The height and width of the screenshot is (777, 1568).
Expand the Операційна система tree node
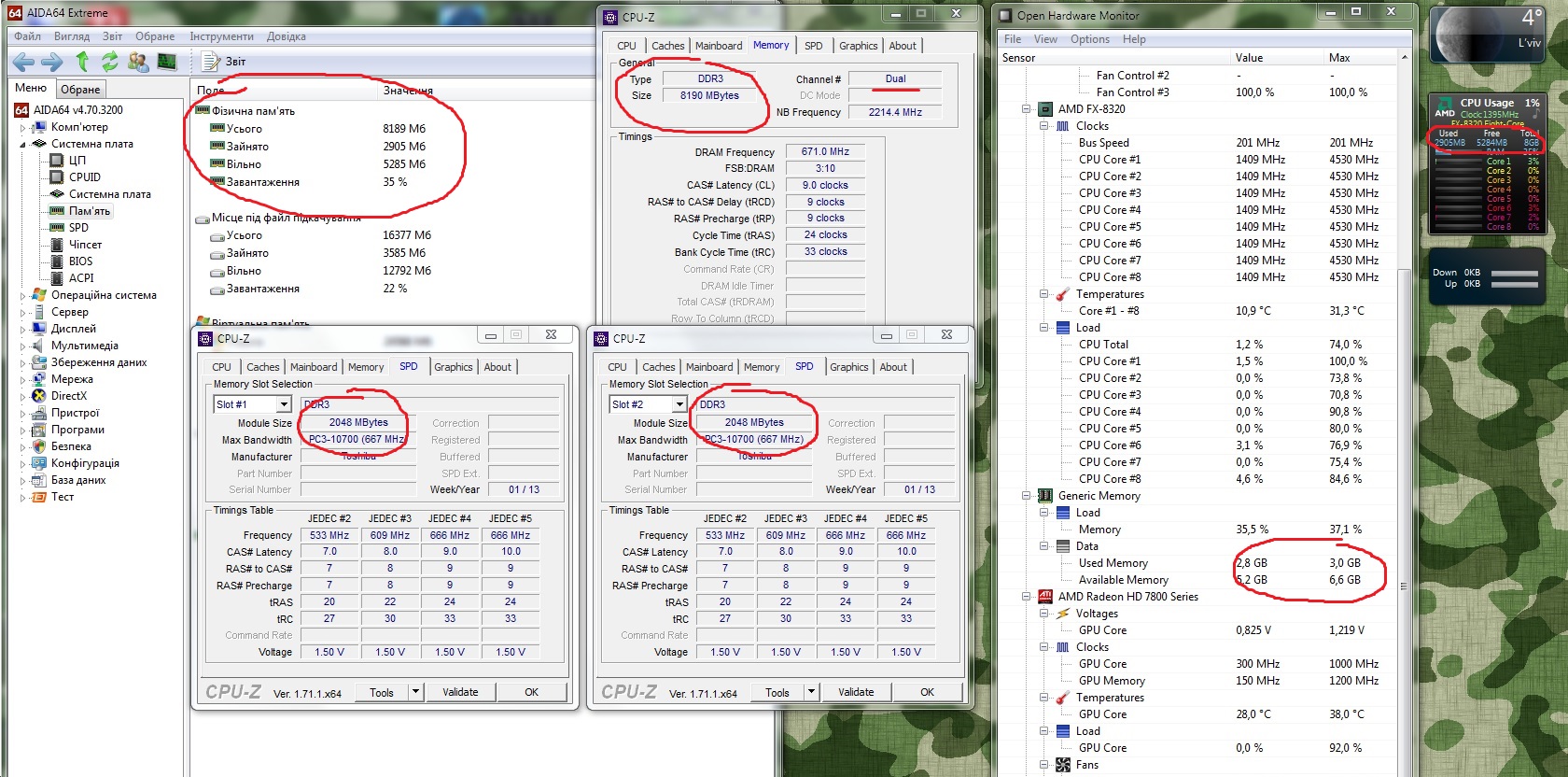point(23,295)
